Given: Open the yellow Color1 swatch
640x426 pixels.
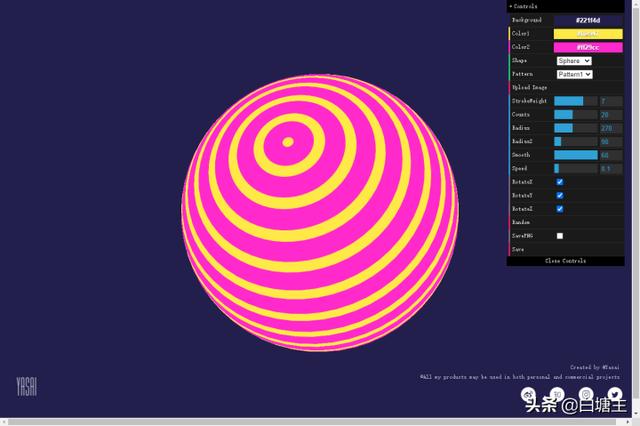Looking at the screenshot, I should pyautogui.click(x=588, y=33).
